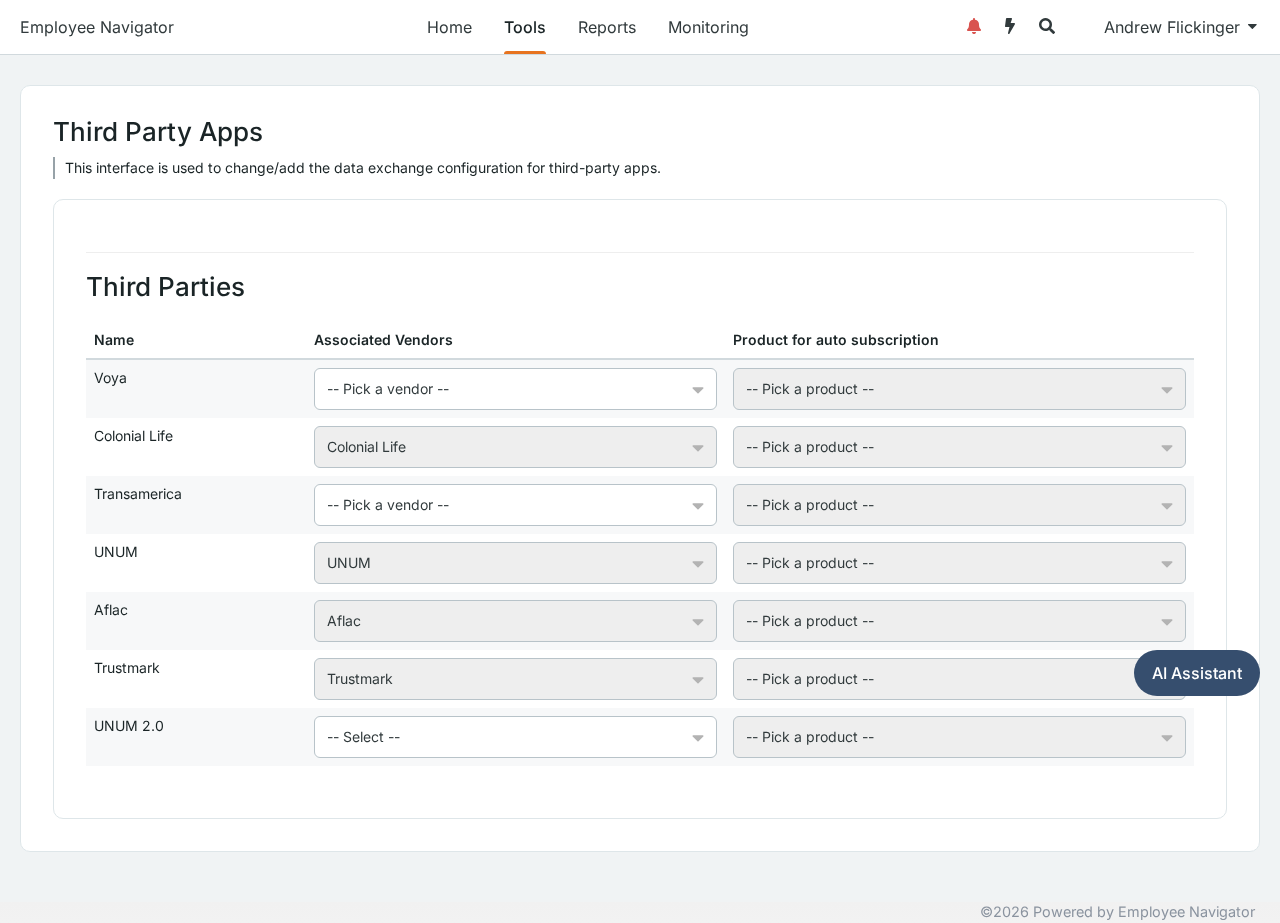Click the Powered by Employee Navigator footer text
The image size is (1280, 923).
(x=1117, y=912)
